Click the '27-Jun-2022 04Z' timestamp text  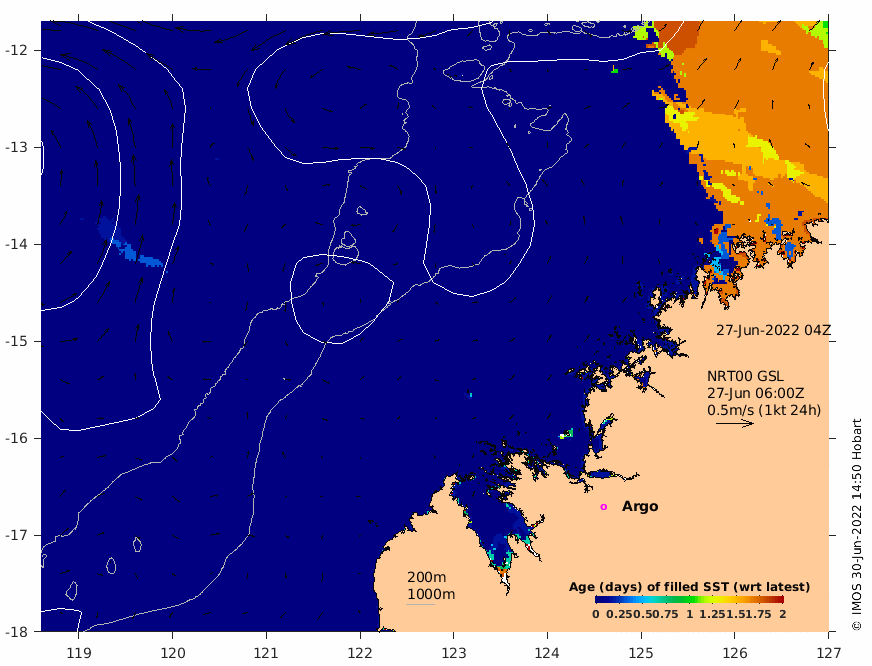point(773,330)
